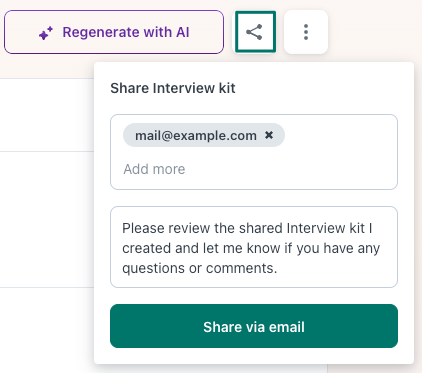
Task: Click the "Regenerate with AI" label text
Action: [x=126, y=32]
